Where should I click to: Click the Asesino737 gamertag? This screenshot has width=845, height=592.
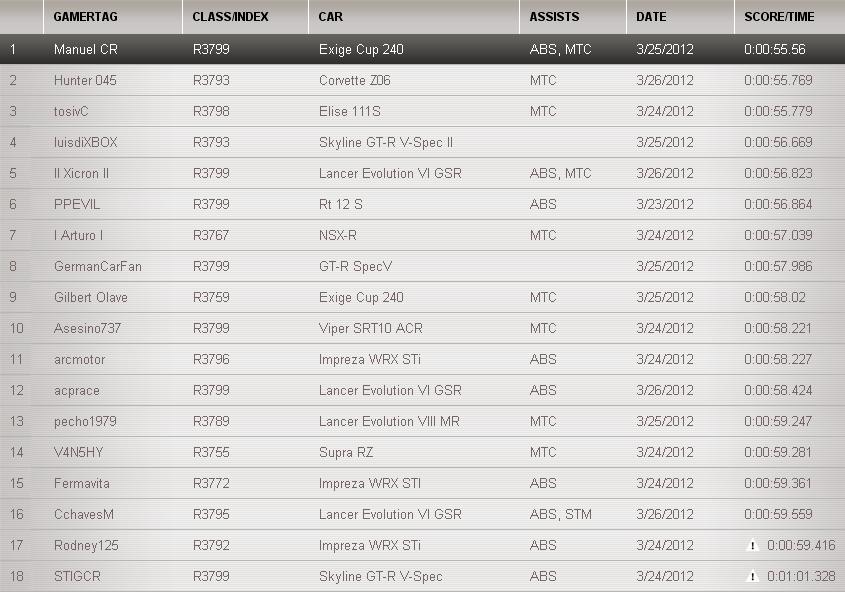point(87,328)
